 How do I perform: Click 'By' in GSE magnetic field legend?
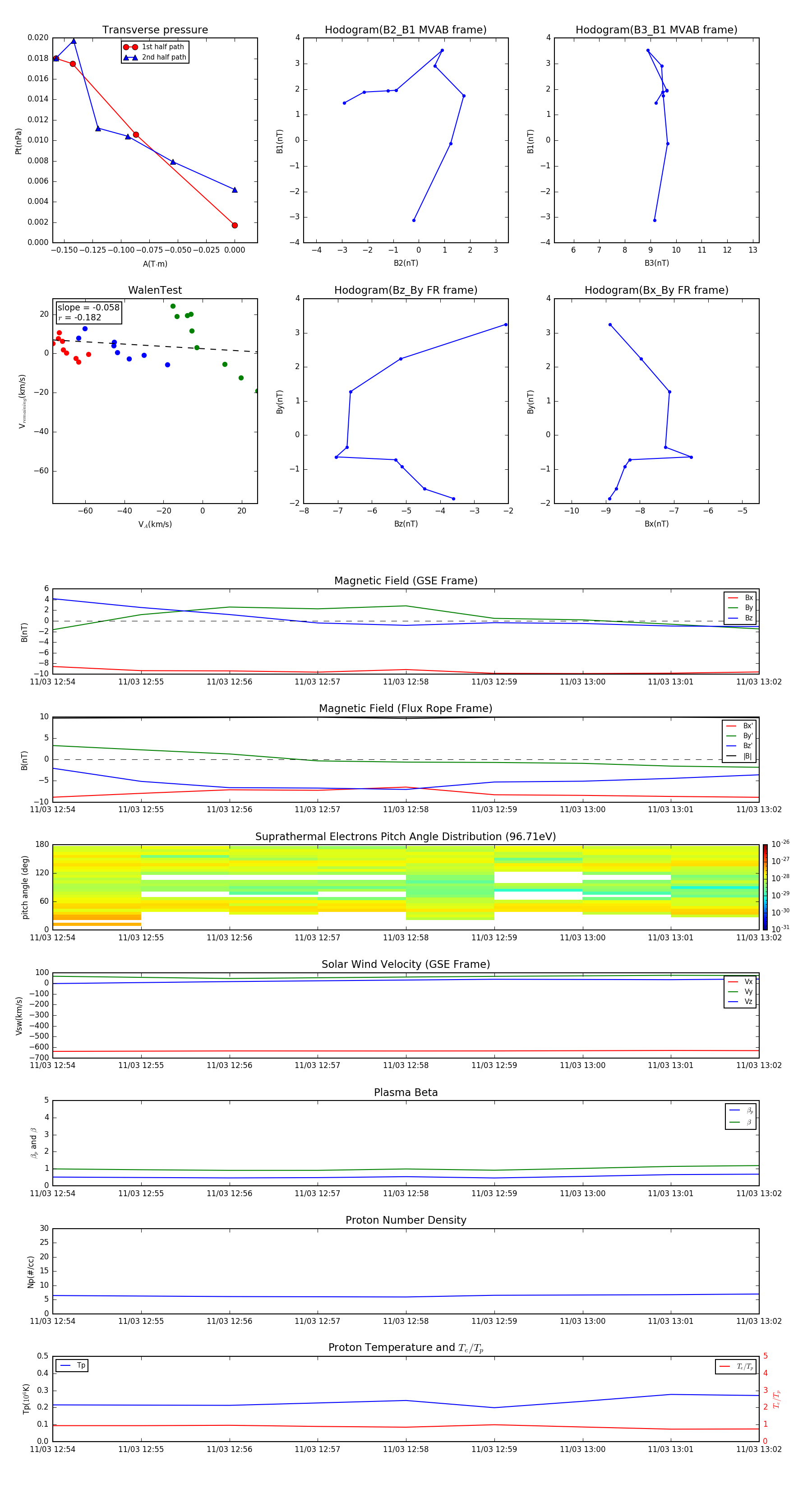coord(748,608)
